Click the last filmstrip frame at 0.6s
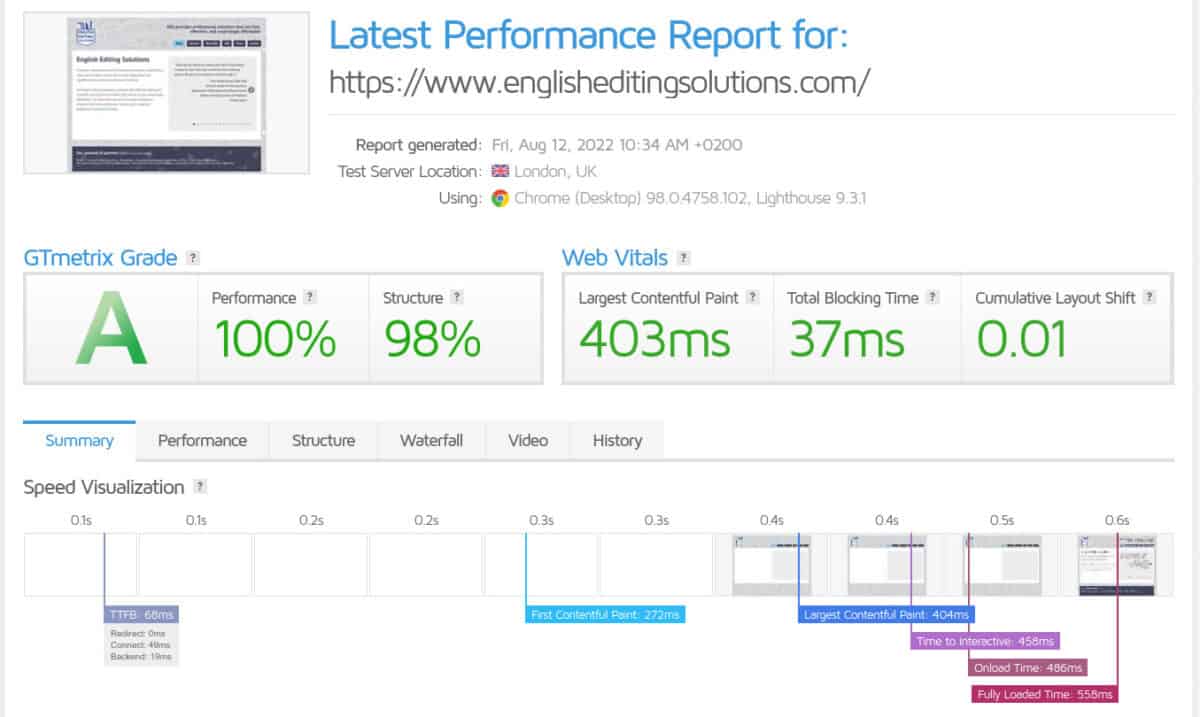This screenshot has height=717, width=1200. click(x=1117, y=565)
